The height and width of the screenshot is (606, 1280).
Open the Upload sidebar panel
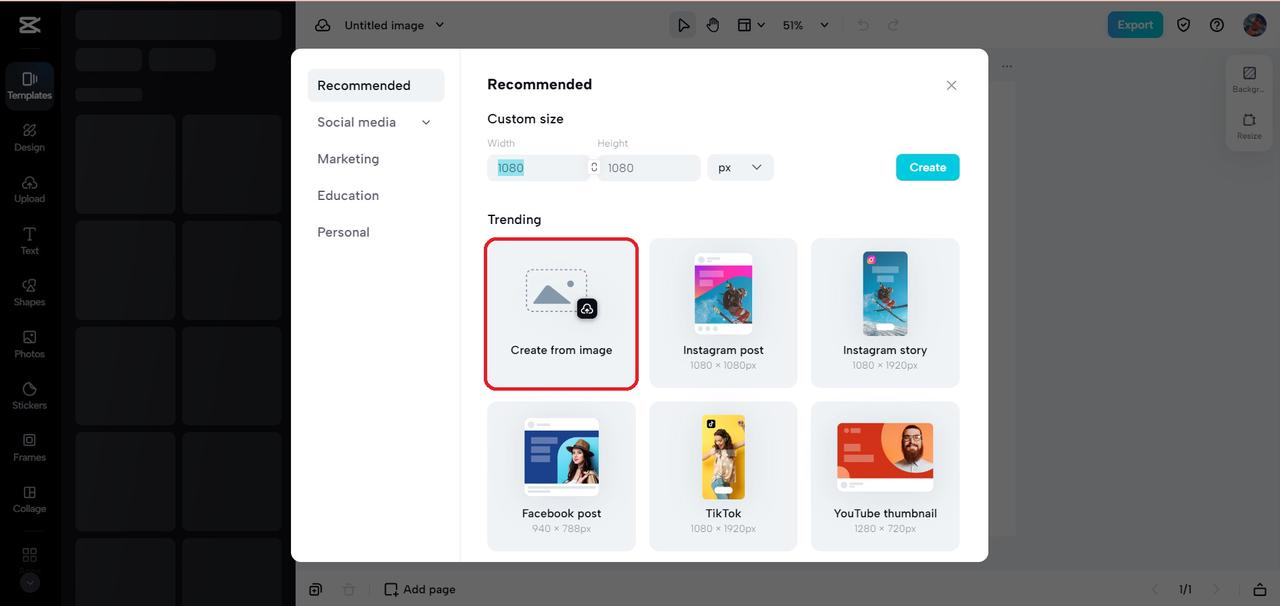pyautogui.click(x=29, y=189)
